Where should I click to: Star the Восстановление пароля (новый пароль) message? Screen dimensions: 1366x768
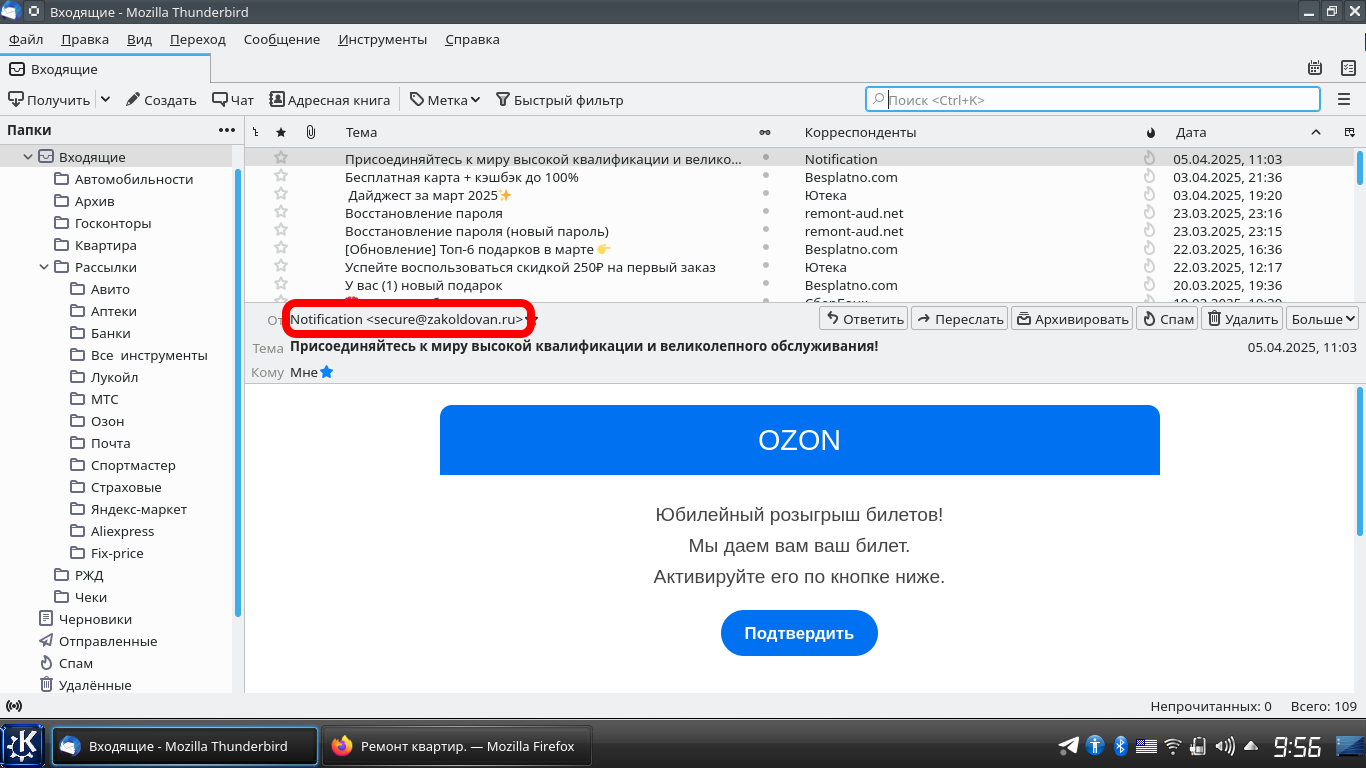[281, 231]
